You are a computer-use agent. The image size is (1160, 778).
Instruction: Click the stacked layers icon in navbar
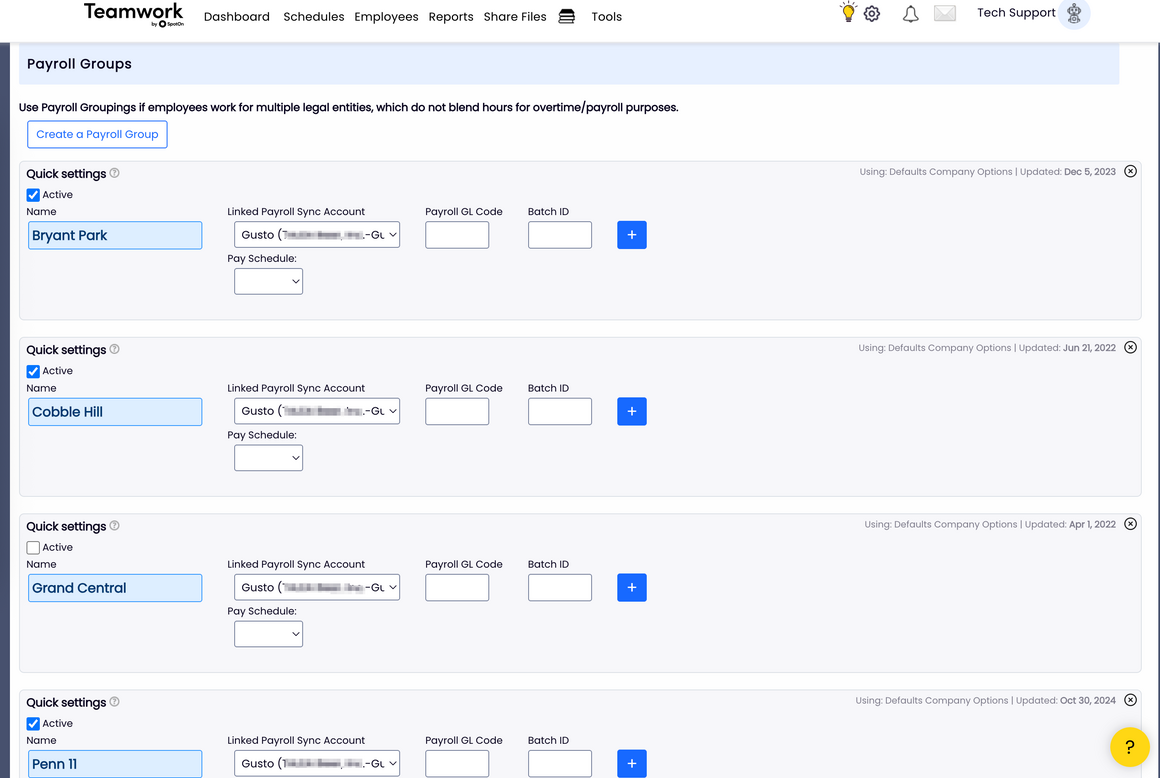coord(567,16)
